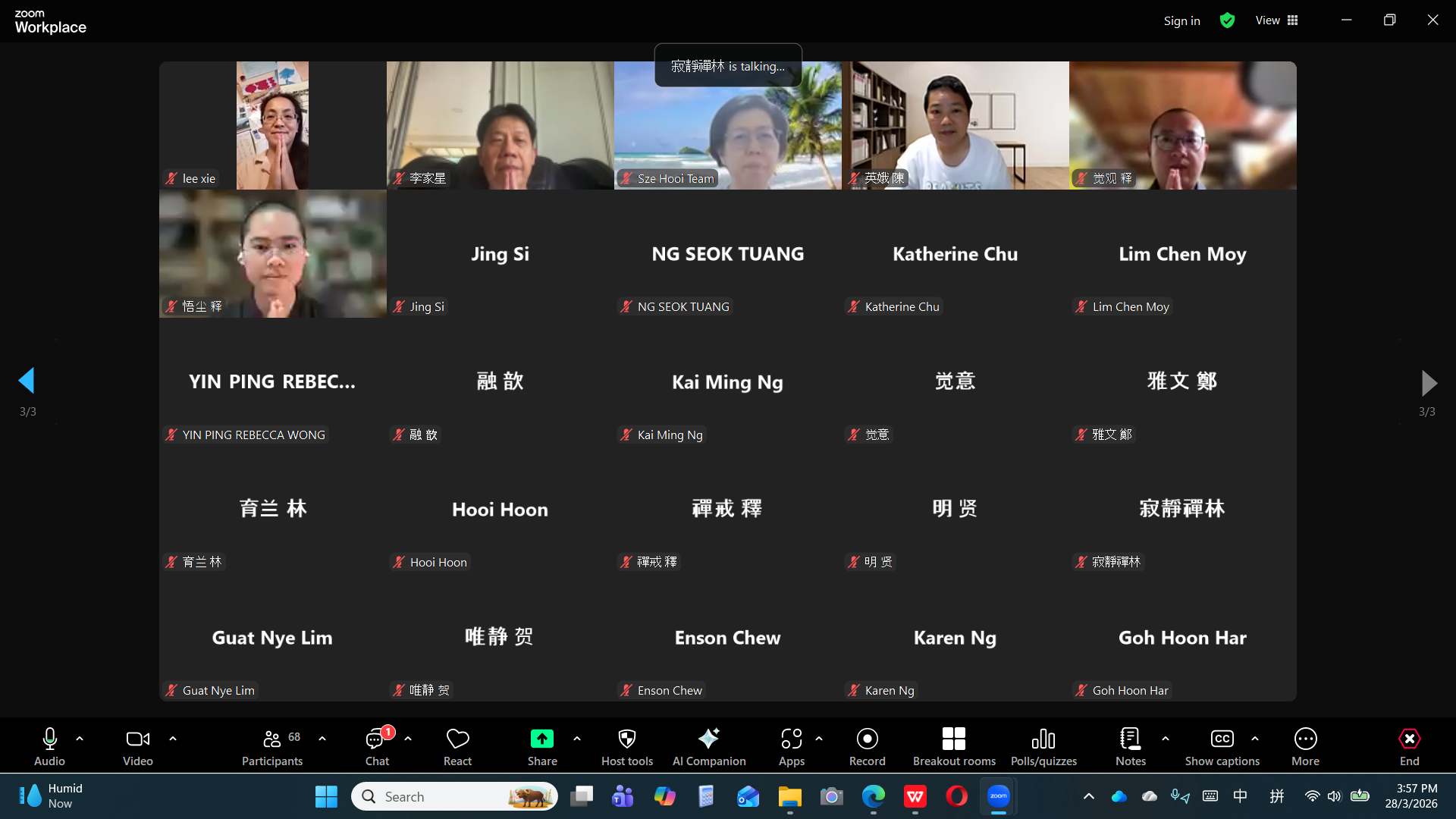The width and height of the screenshot is (1456, 819).
Task: Open Host tools shield
Action: [626, 746]
